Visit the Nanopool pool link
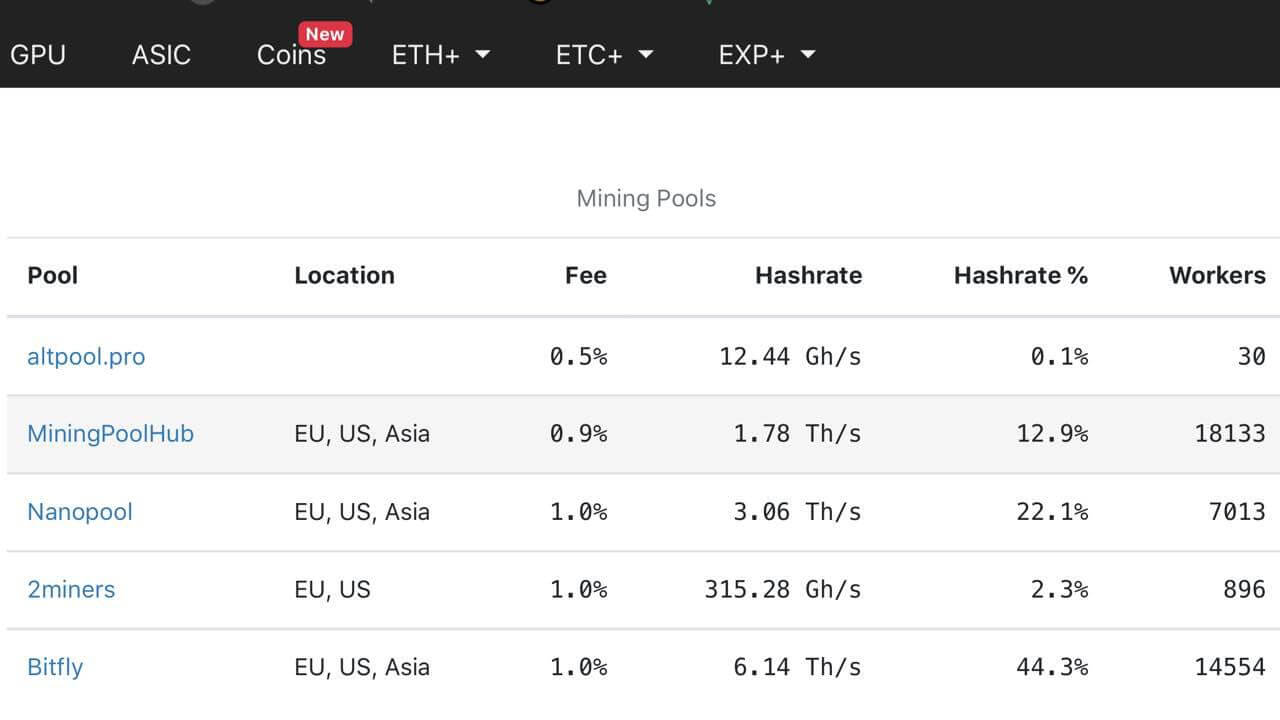 pos(80,511)
